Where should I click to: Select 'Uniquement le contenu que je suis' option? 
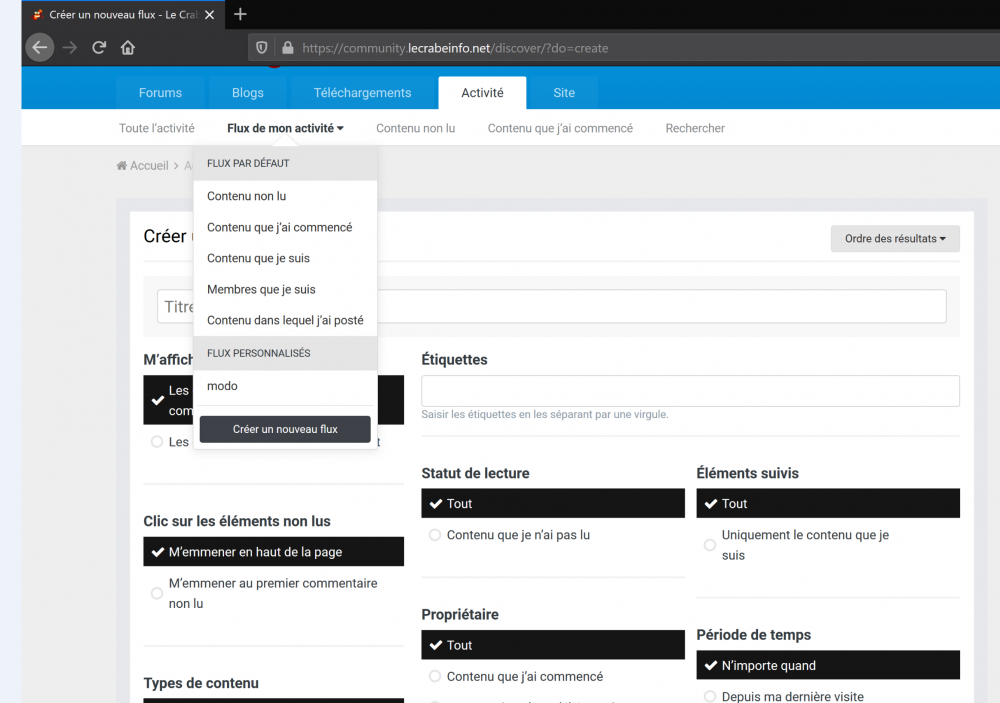pyautogui.click(x=709, y=545)
